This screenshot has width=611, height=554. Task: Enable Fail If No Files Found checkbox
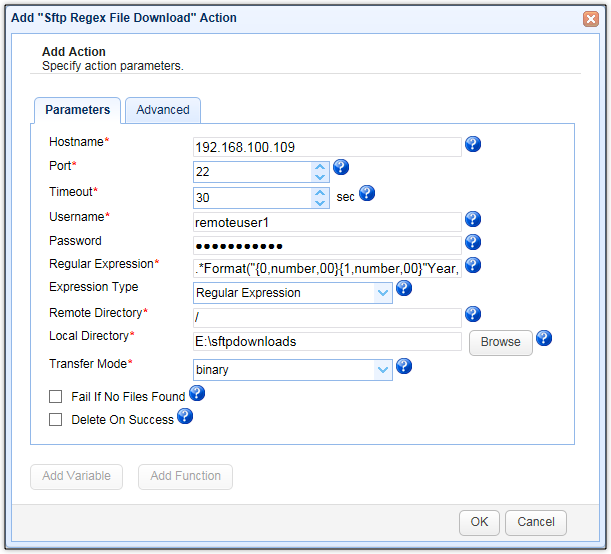56,397
